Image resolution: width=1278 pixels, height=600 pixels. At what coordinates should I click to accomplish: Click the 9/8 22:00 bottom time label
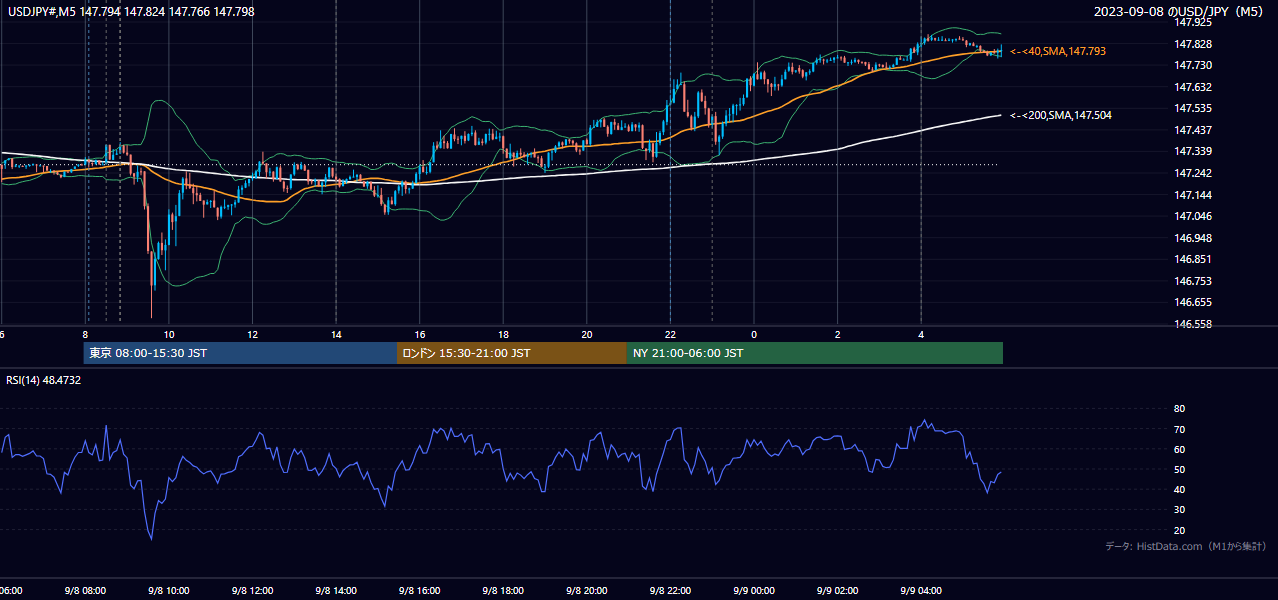pos(670,591)
